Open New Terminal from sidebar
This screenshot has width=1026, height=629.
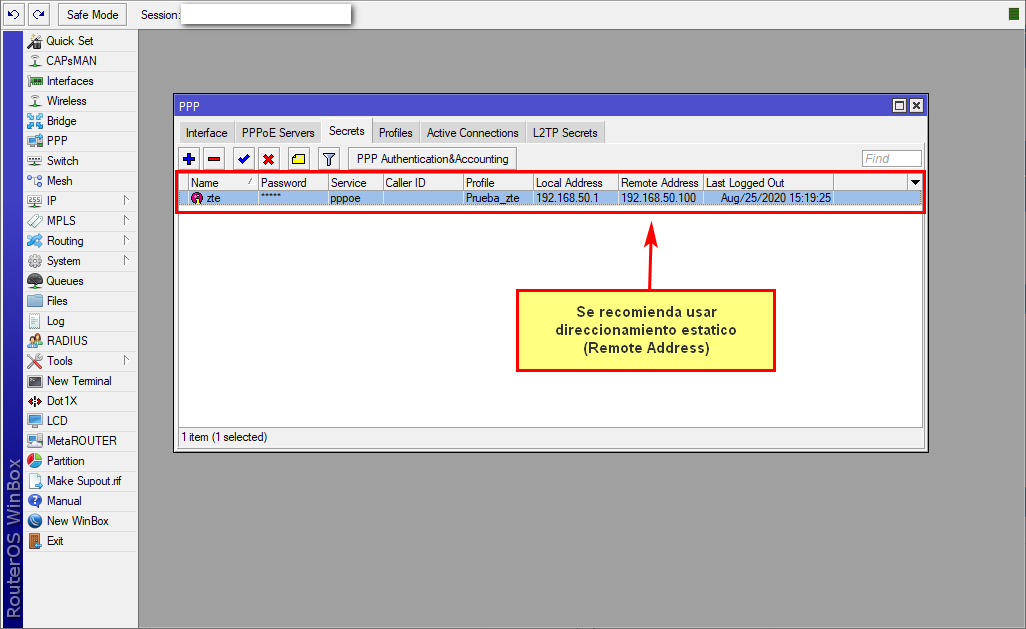(78, 381)
